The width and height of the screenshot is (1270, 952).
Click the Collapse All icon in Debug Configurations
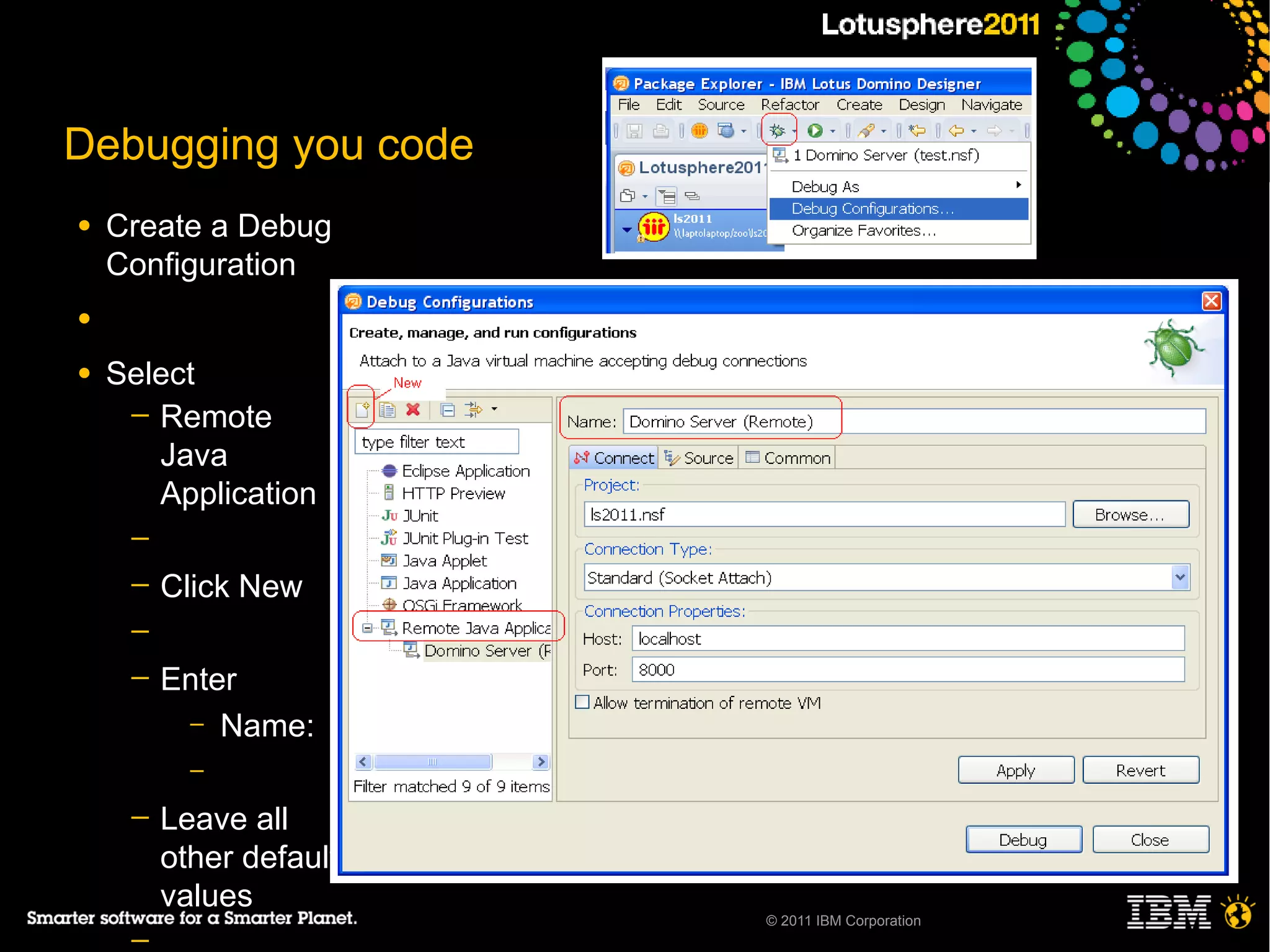point(448,409)
